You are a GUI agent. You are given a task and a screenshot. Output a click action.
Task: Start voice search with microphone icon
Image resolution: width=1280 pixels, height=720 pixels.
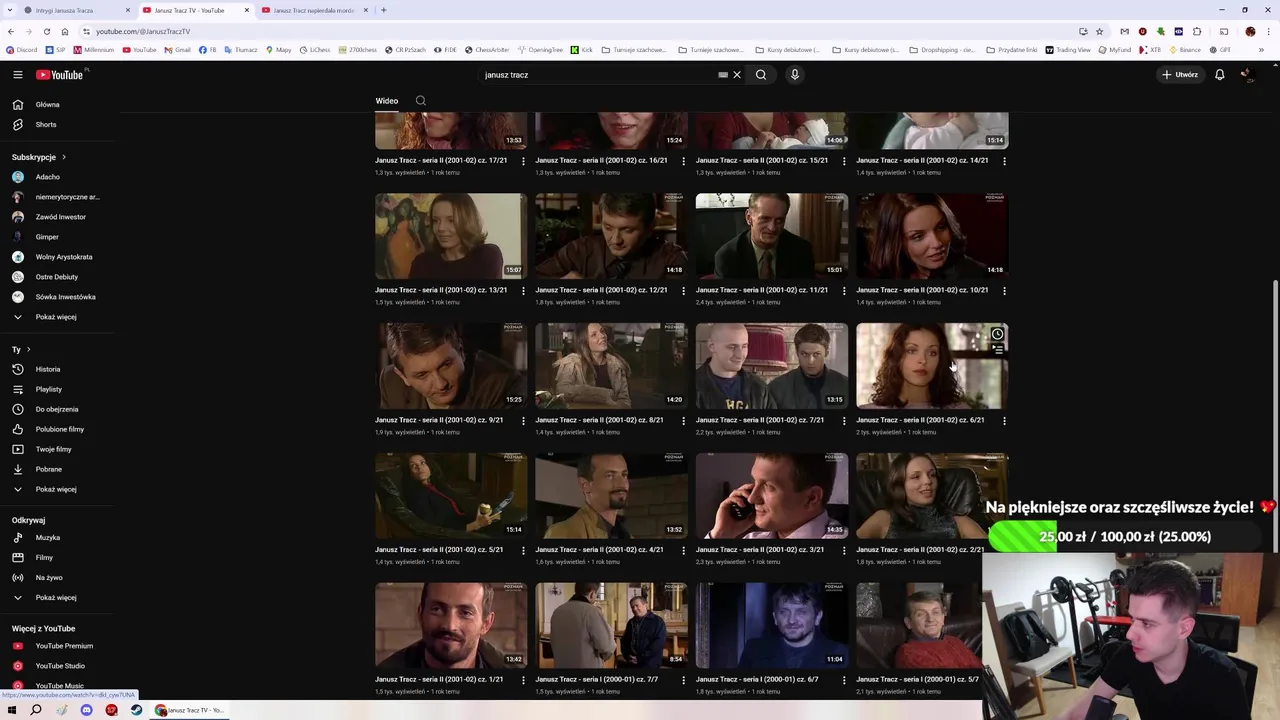point(795,75)
